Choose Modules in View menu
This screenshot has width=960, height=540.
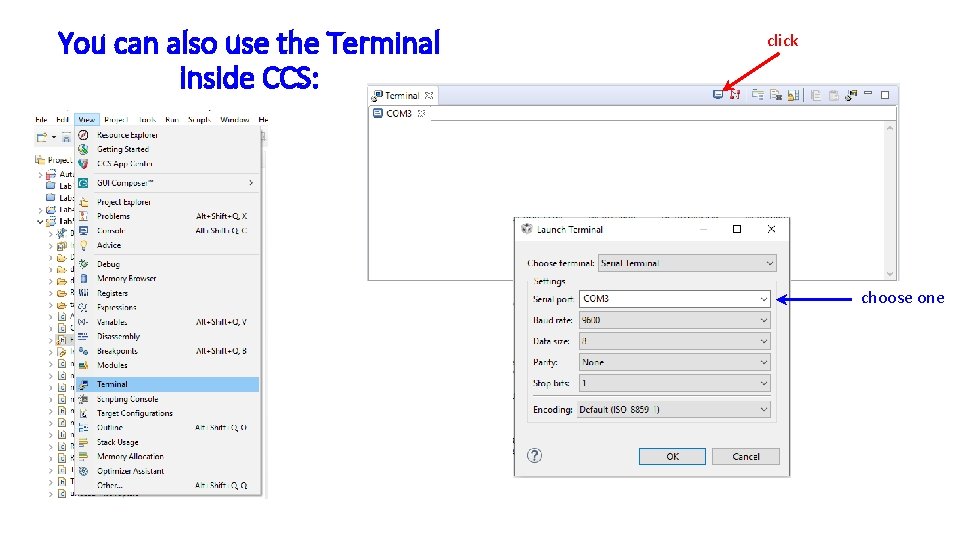168,365
